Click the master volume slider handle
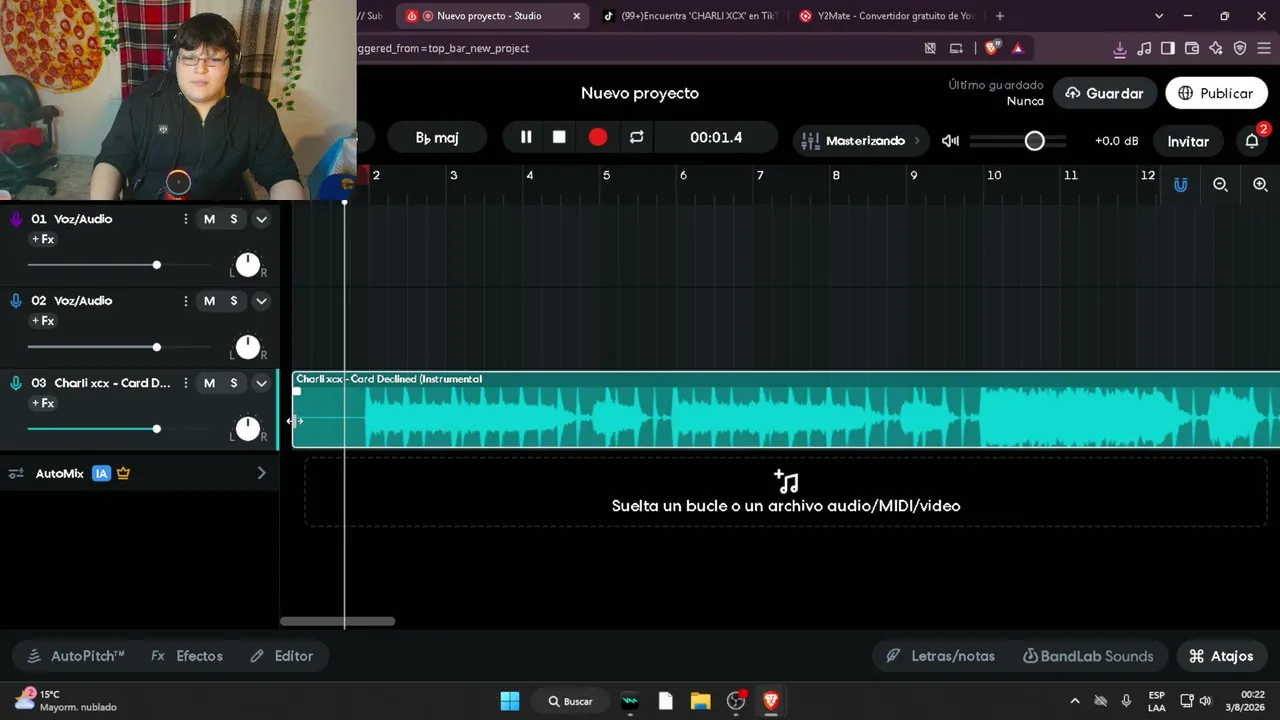 [x=1035, y=141]
